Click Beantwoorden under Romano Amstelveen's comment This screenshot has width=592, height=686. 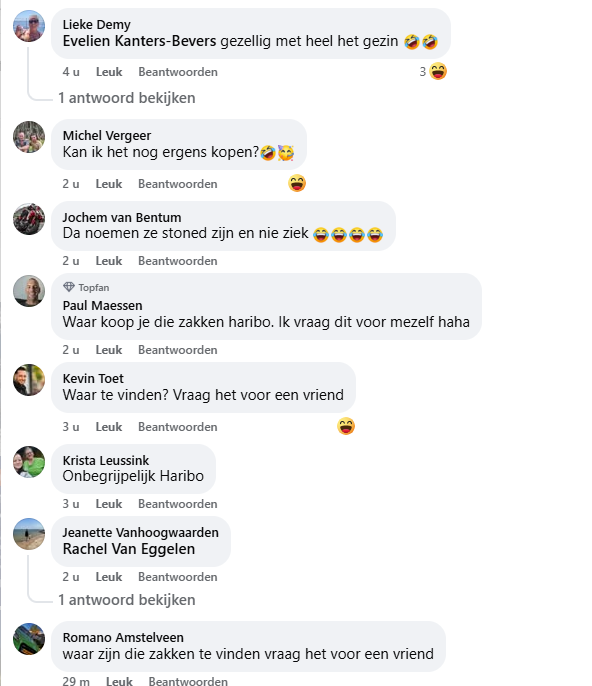click(188, 681)
